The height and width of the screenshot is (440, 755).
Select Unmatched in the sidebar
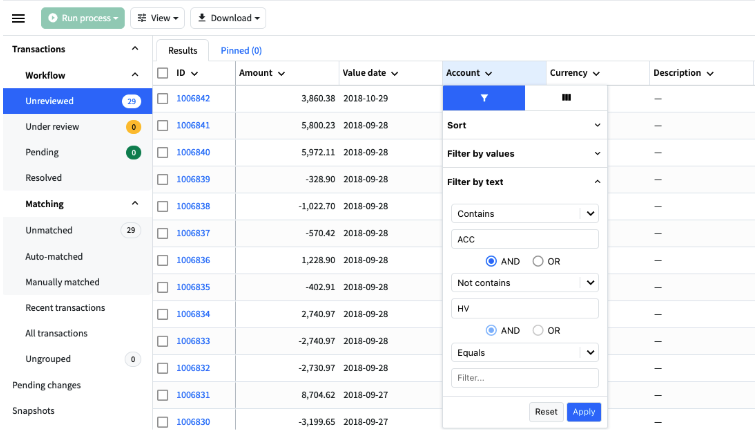pyautogui.click(x=78, y=230)
